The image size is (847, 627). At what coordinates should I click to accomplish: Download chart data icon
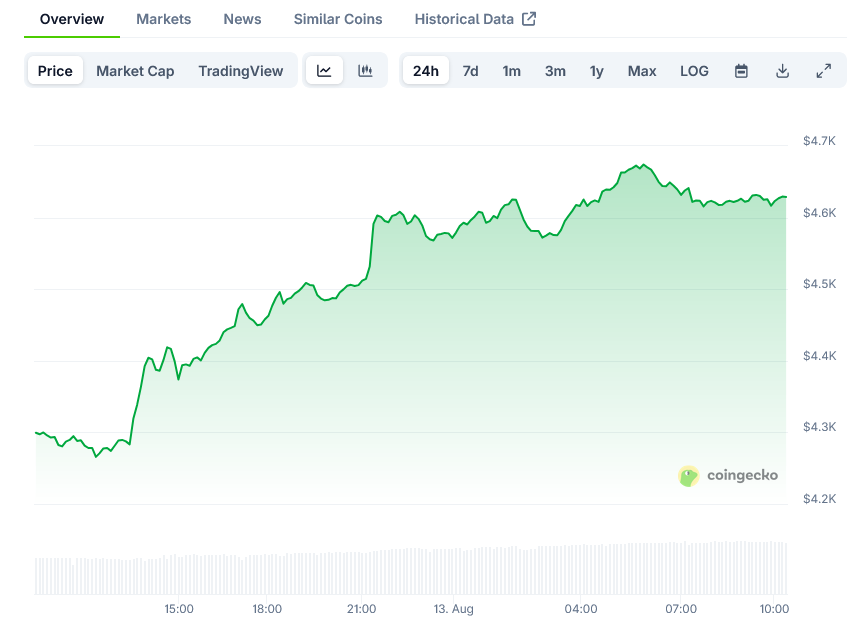point(782,71)
